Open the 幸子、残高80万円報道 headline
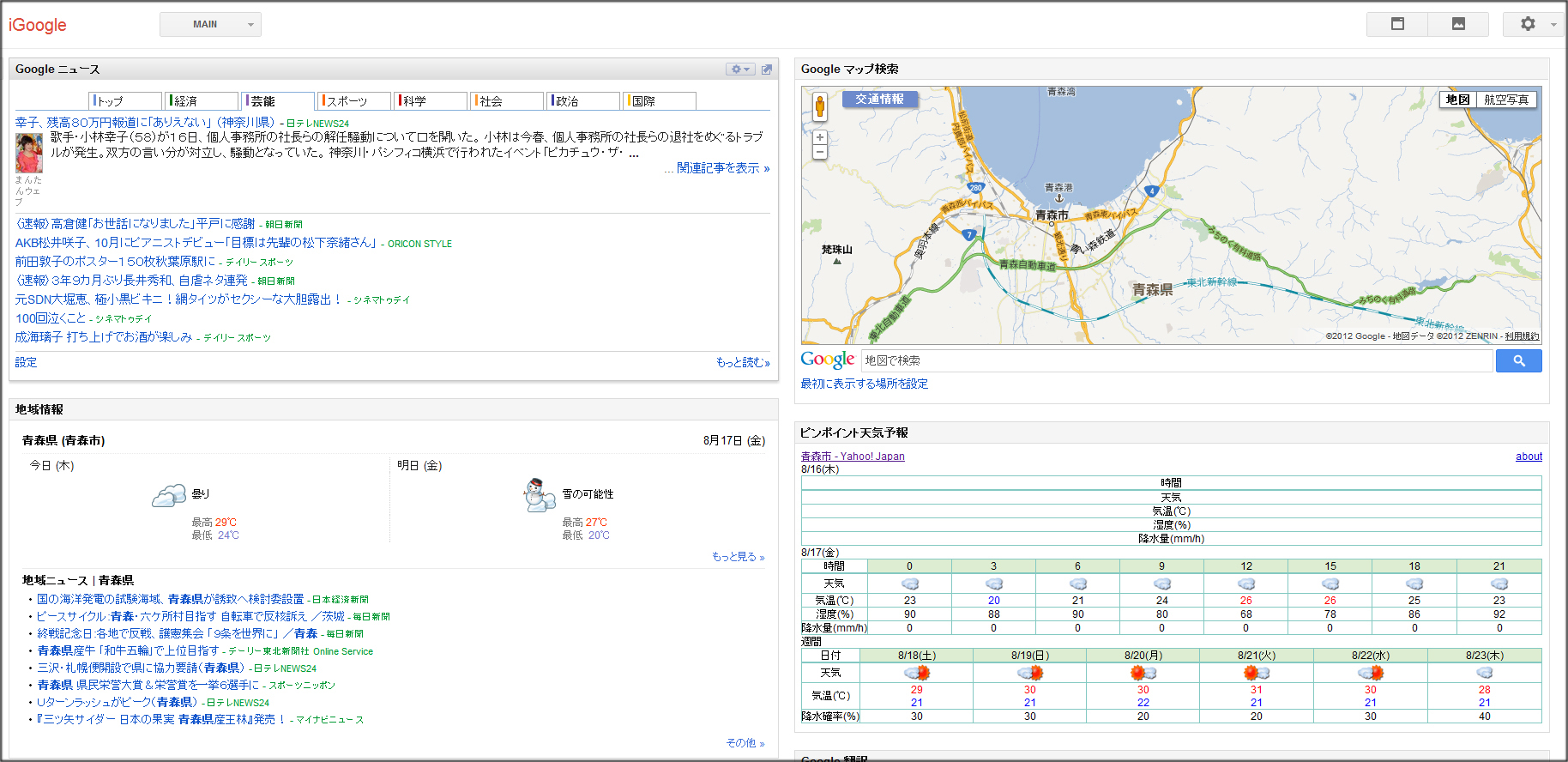This screenshot has width=1568, height=762. pyautogui.click(x=145, y=123)
